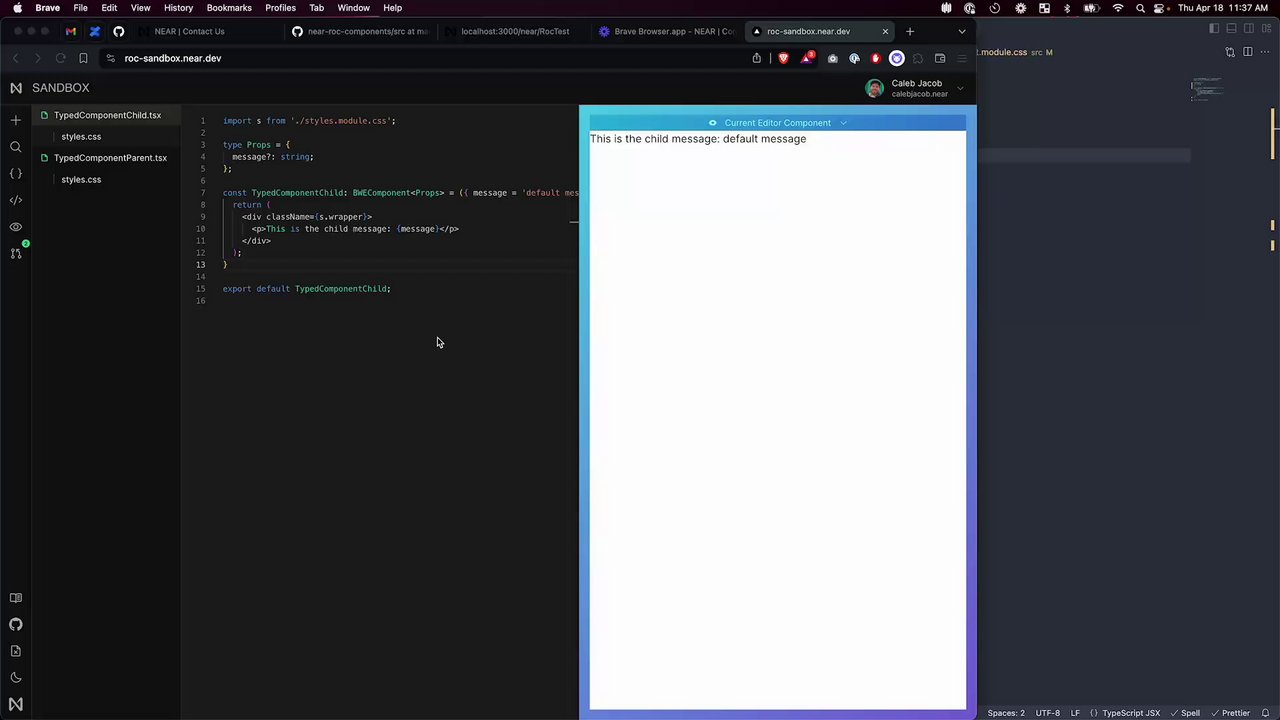Close the roc-sandbox.near.dev tab
The height and width of the screenshot is (720, 1280).
(x=885, y=31)
